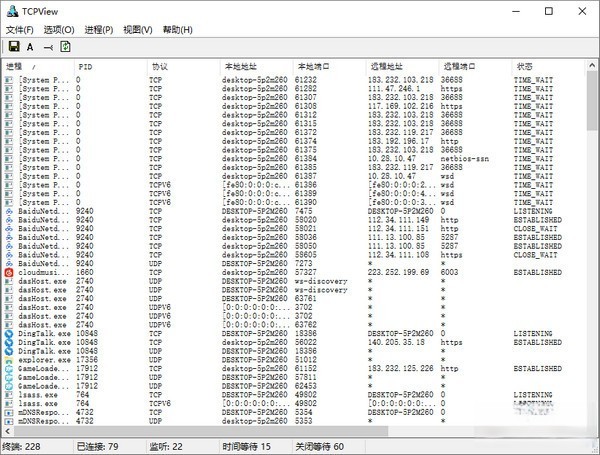The height and width of the screenshot is (455, 600).
Task: Click the Save toolbar icon
Action: point(14,47)
